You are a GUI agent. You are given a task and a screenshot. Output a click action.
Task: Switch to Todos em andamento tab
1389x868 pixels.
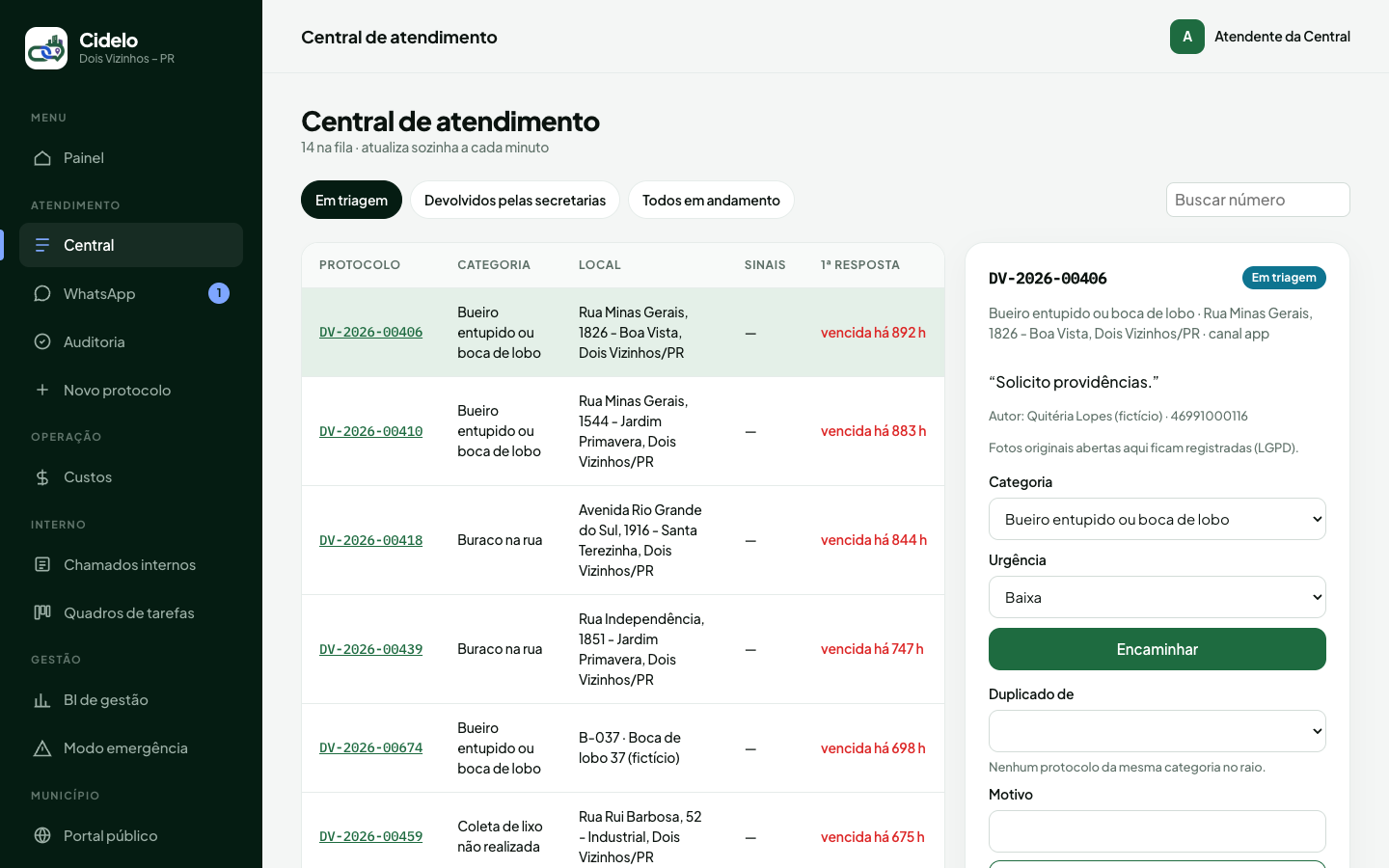(711, 200)
